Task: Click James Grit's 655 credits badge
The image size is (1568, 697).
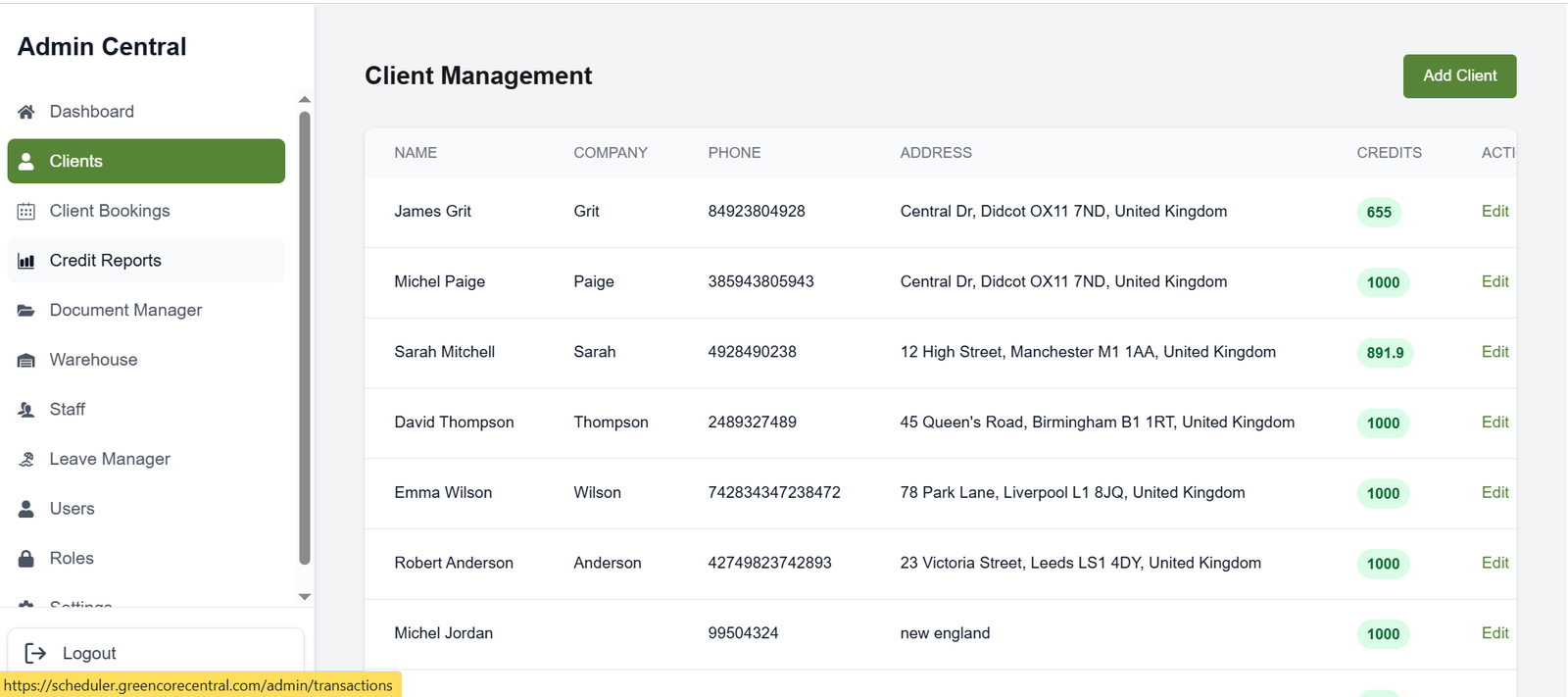Action: pyautogui.click(x=1379, y=213)
